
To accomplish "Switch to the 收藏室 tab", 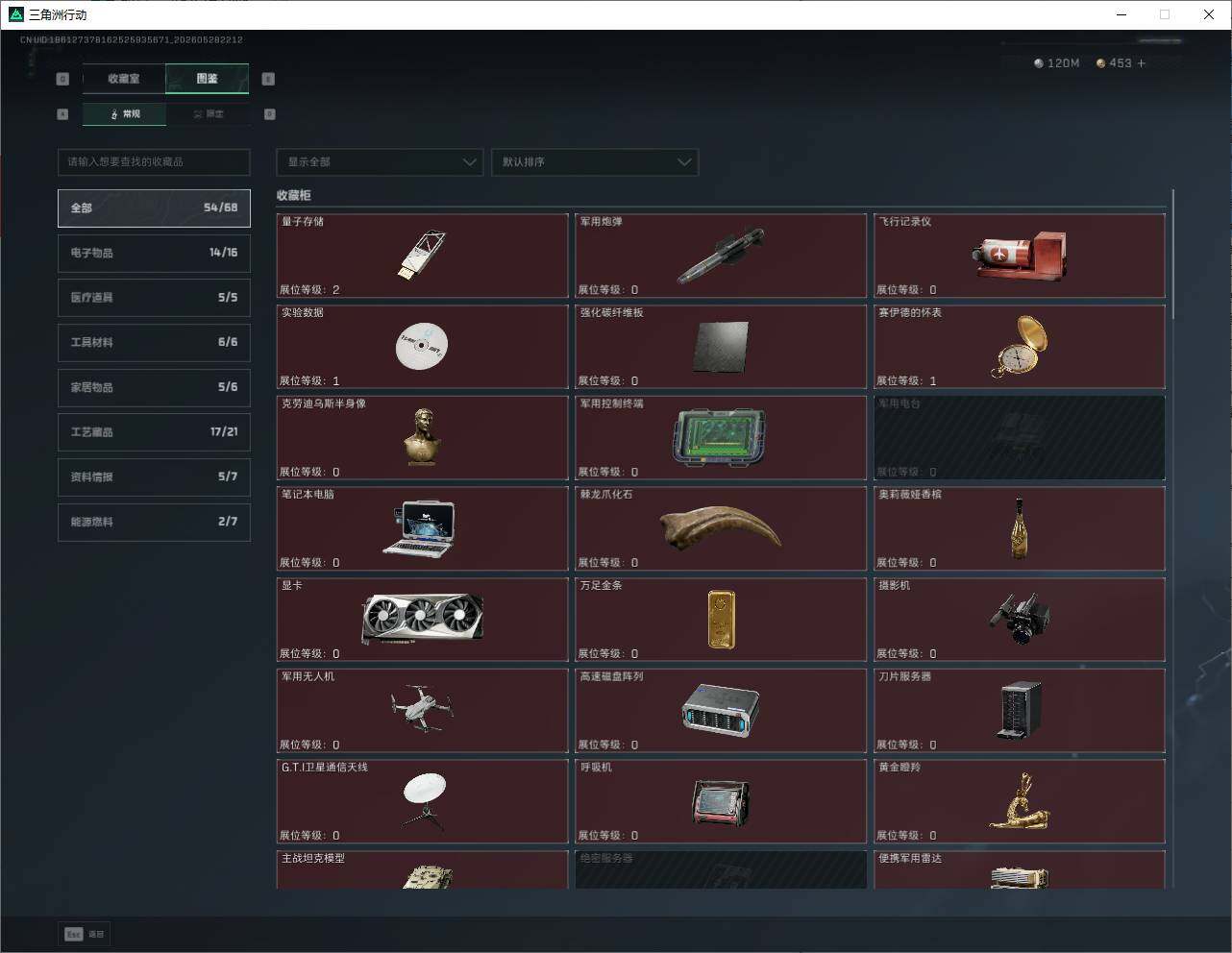I will tap(124, 79).
